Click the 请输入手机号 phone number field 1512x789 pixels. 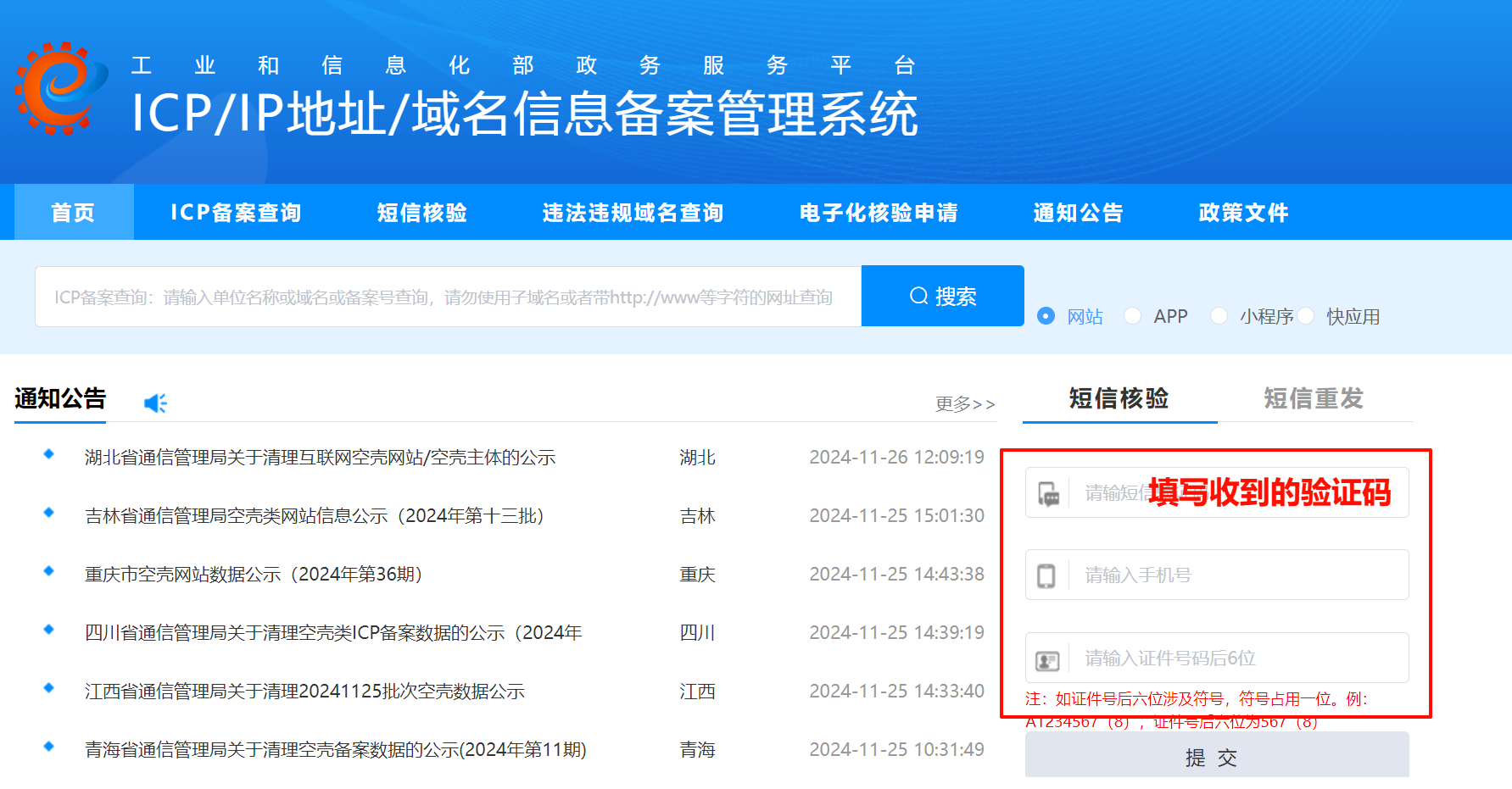[x=1238, y=575]
